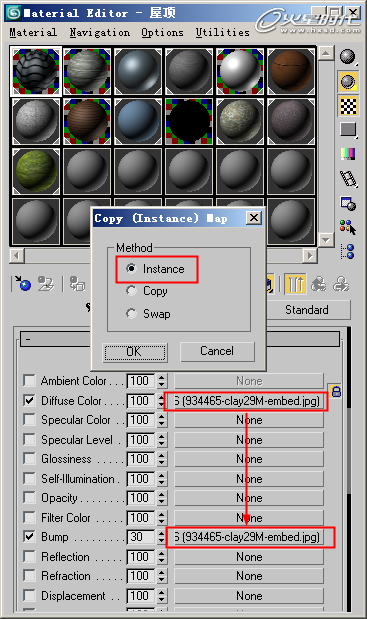Enable the Refraction map checkbox
This screenshot has width=367, height=619.
click(x=29, y=576)
